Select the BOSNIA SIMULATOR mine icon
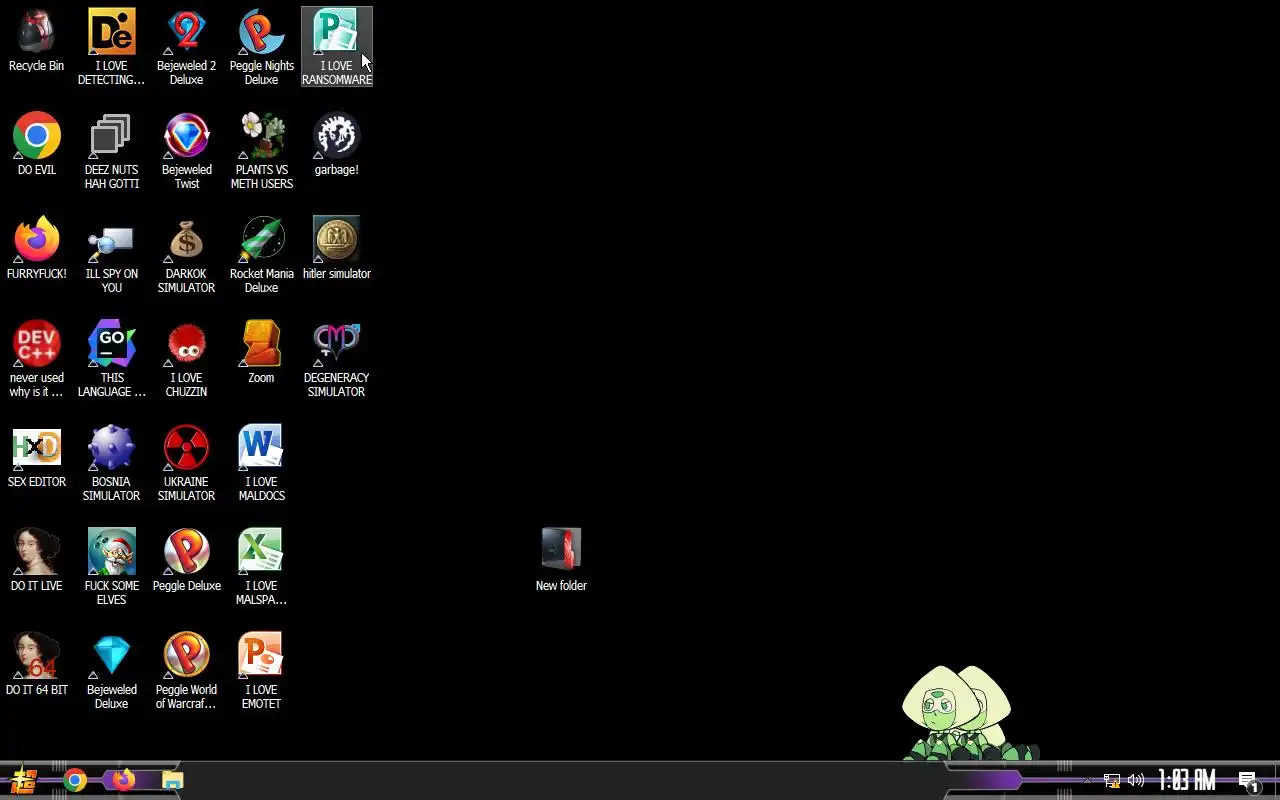 pyautogui.click(x=111, y=463)
